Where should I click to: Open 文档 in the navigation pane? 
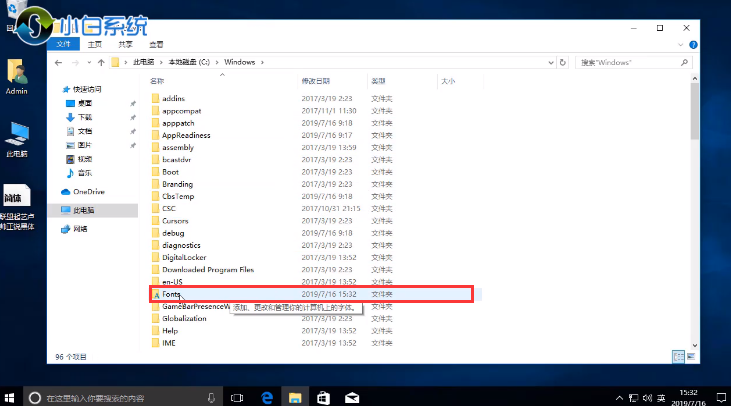pos(85,131)
